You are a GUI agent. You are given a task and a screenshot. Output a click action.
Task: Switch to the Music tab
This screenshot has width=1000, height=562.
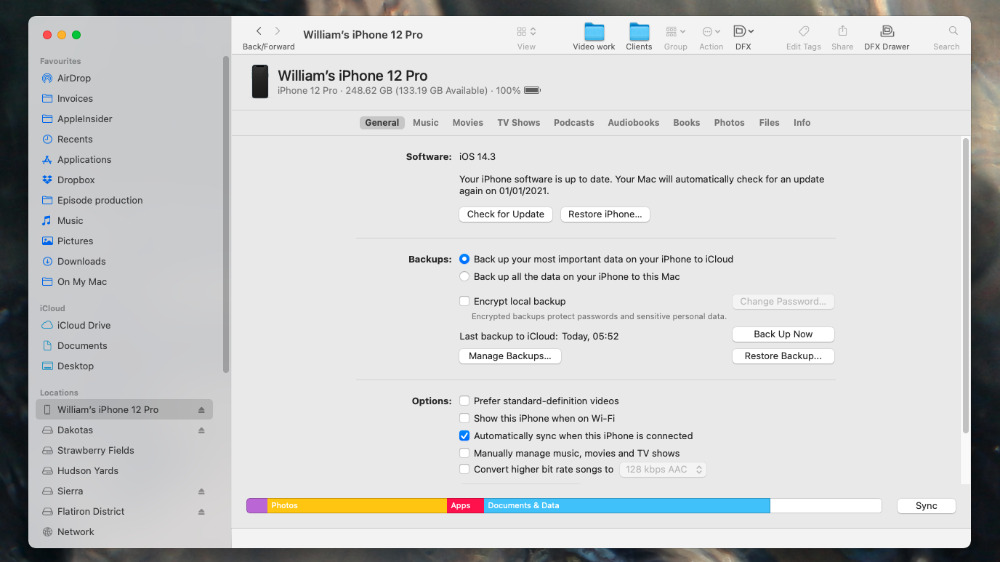click(x=425, y=122)
